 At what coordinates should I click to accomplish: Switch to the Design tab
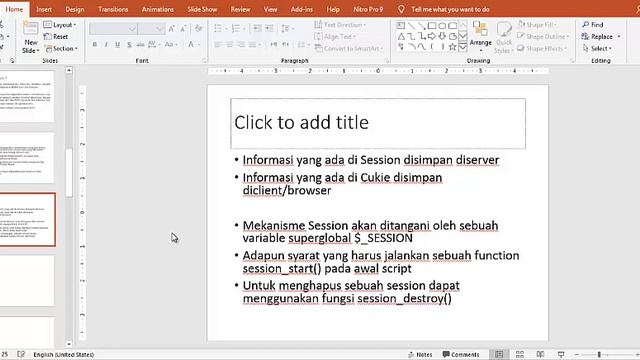75,9
